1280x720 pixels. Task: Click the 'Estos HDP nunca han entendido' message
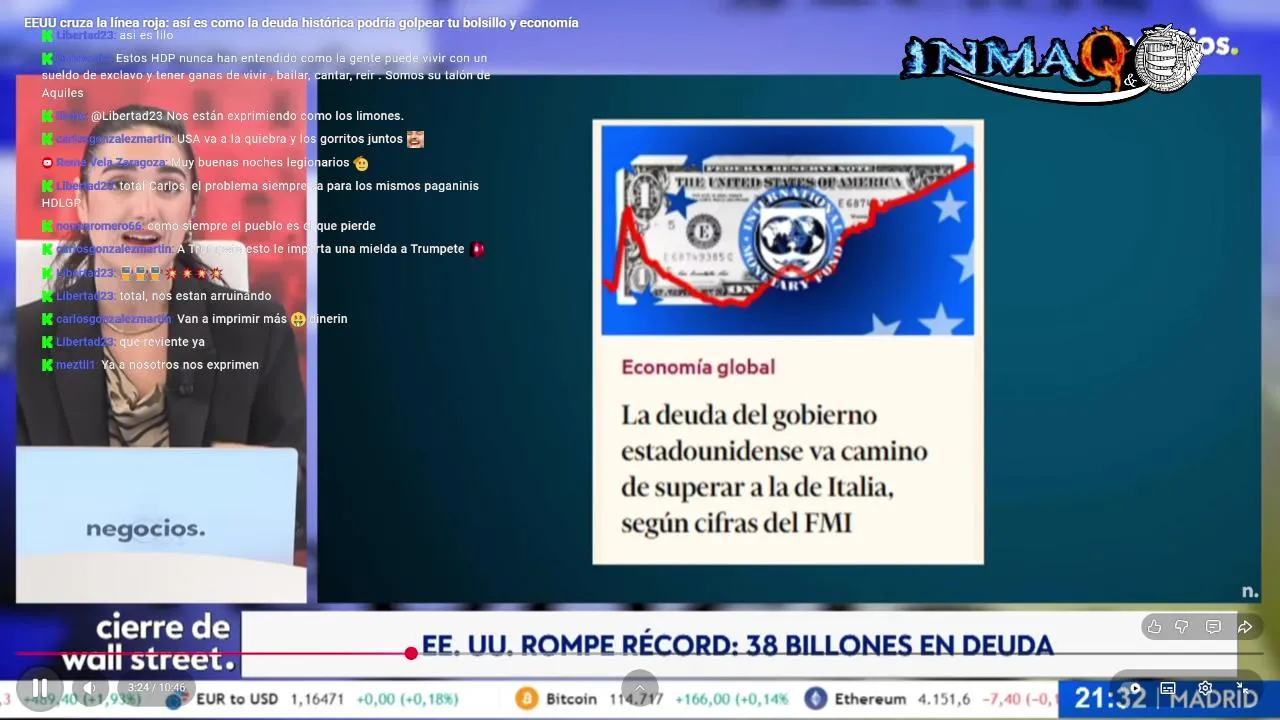[266, 75]
